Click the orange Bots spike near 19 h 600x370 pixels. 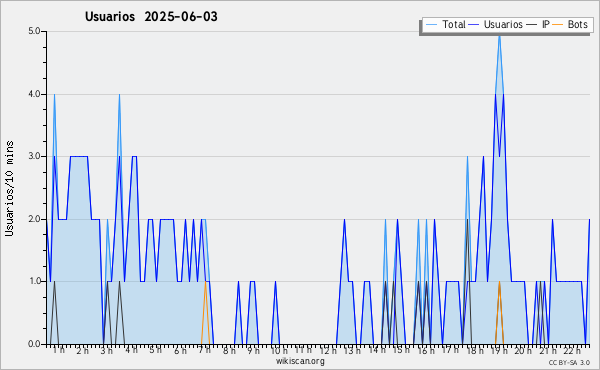499,312
